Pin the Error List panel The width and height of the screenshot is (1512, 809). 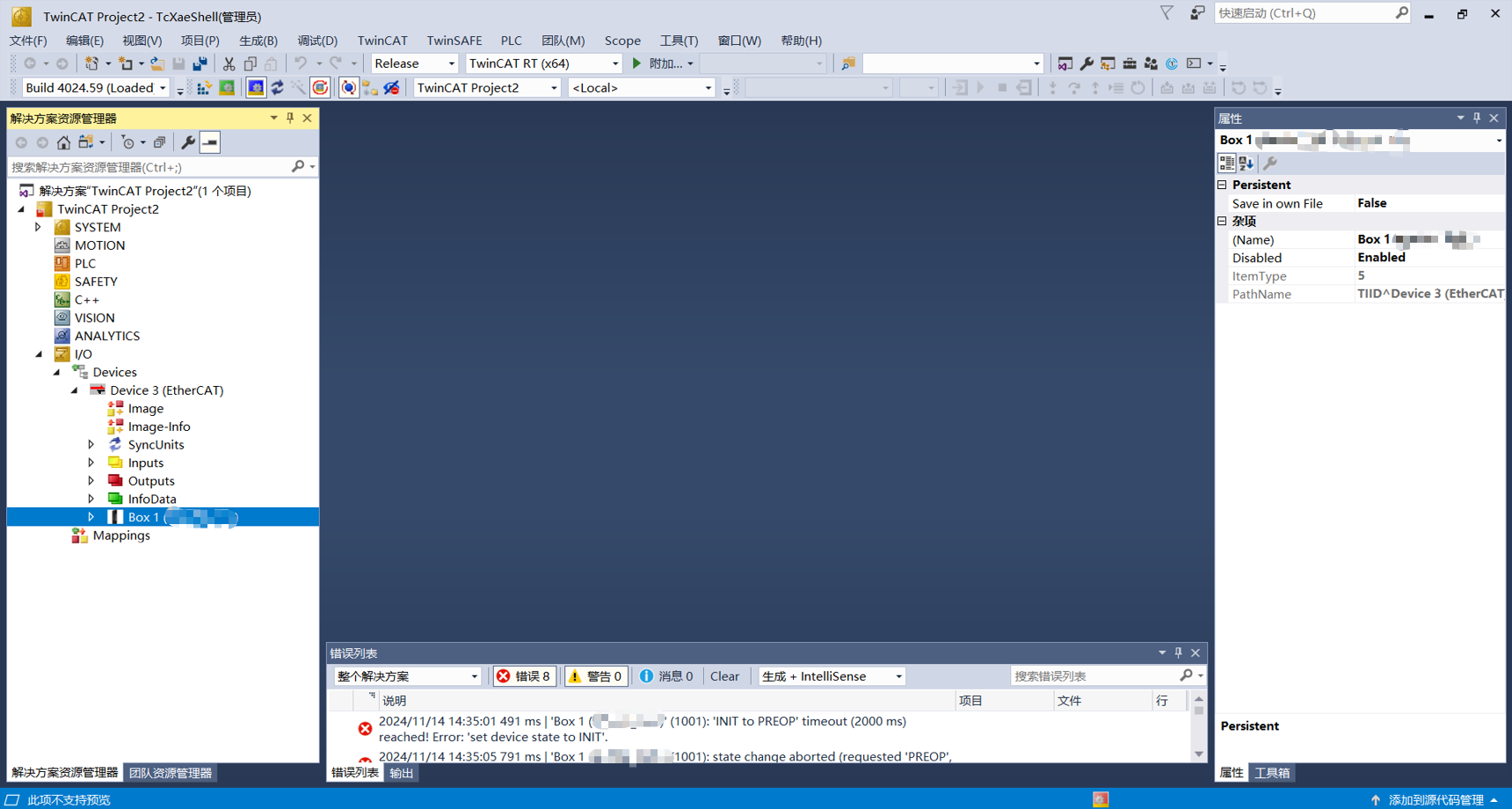1179,652
